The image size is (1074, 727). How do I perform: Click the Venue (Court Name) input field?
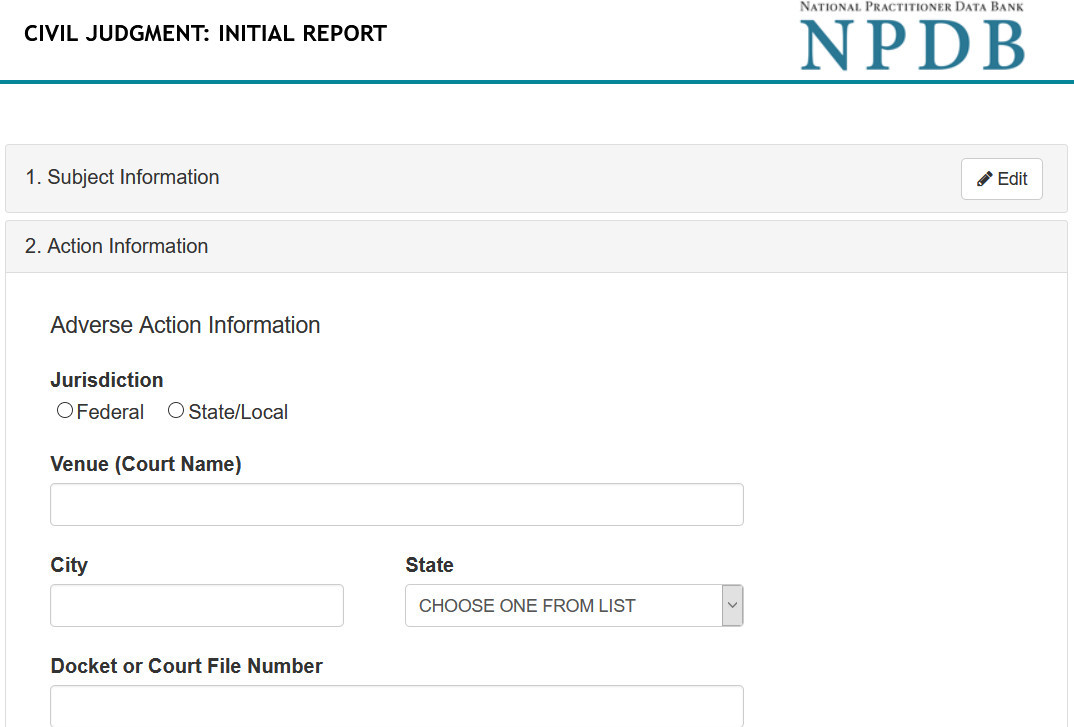[x=397, y=504]
